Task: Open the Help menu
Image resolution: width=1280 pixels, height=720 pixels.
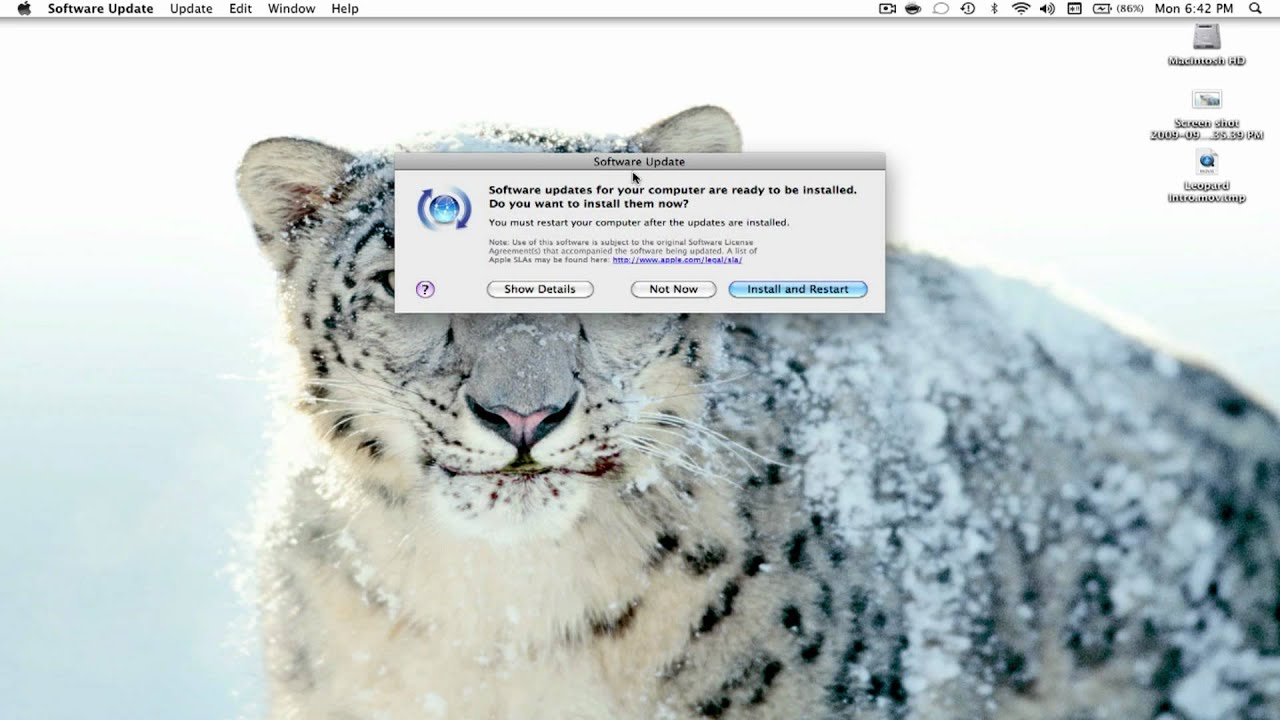Action: pos(345,8)
